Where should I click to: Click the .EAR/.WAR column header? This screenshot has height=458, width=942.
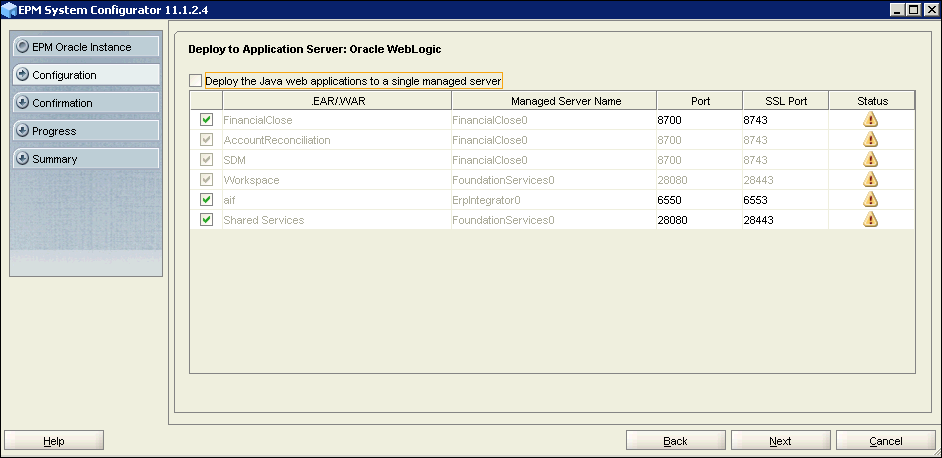[x=338, y=101]
